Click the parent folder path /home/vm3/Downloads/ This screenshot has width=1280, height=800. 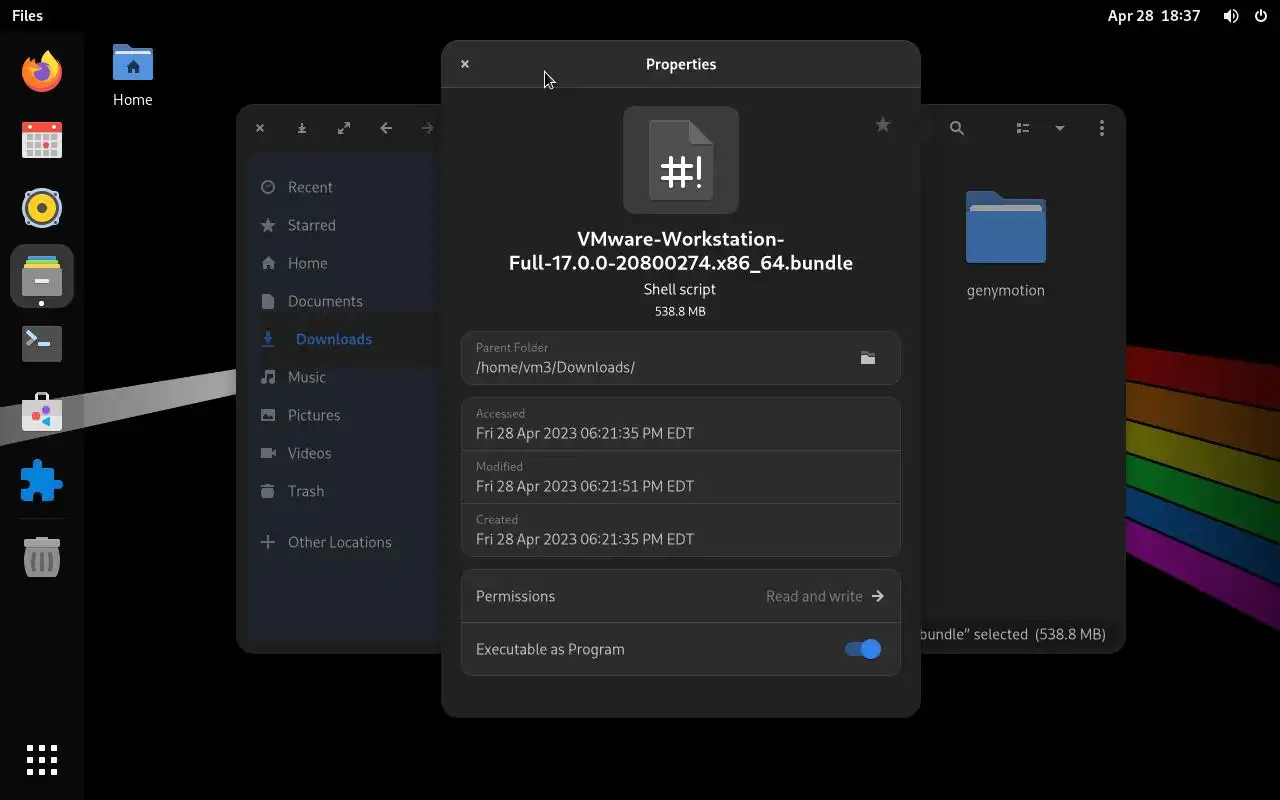click(x=555, y=367)
